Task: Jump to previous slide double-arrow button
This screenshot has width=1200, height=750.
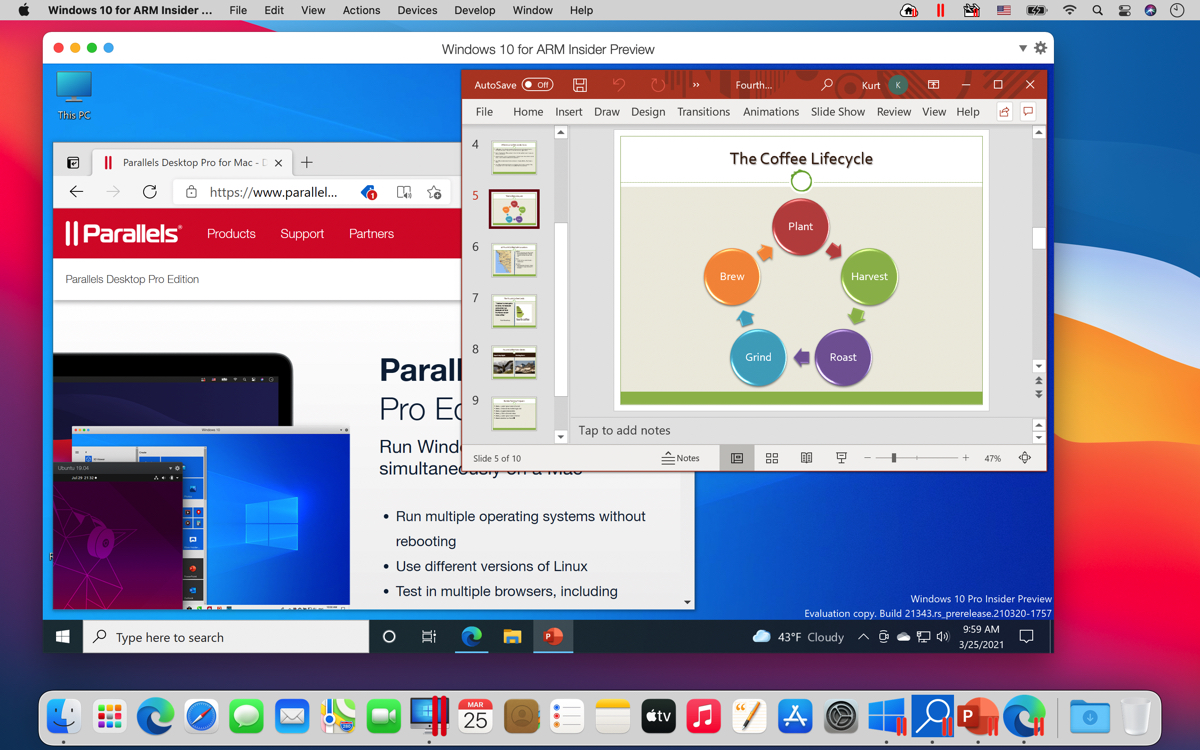Action: 1039,381
